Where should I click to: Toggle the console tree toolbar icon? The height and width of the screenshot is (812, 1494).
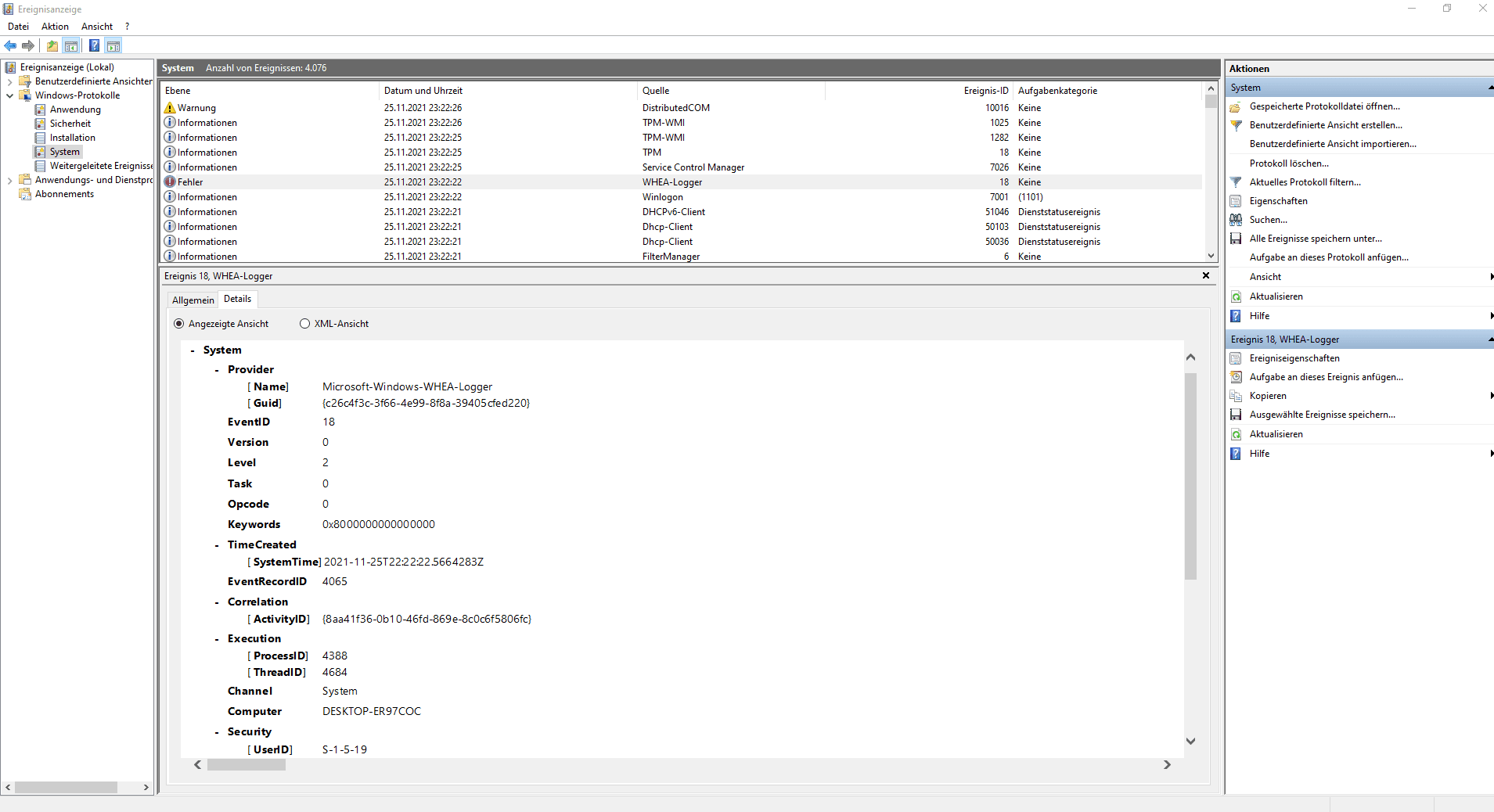[x=71, y=45]
